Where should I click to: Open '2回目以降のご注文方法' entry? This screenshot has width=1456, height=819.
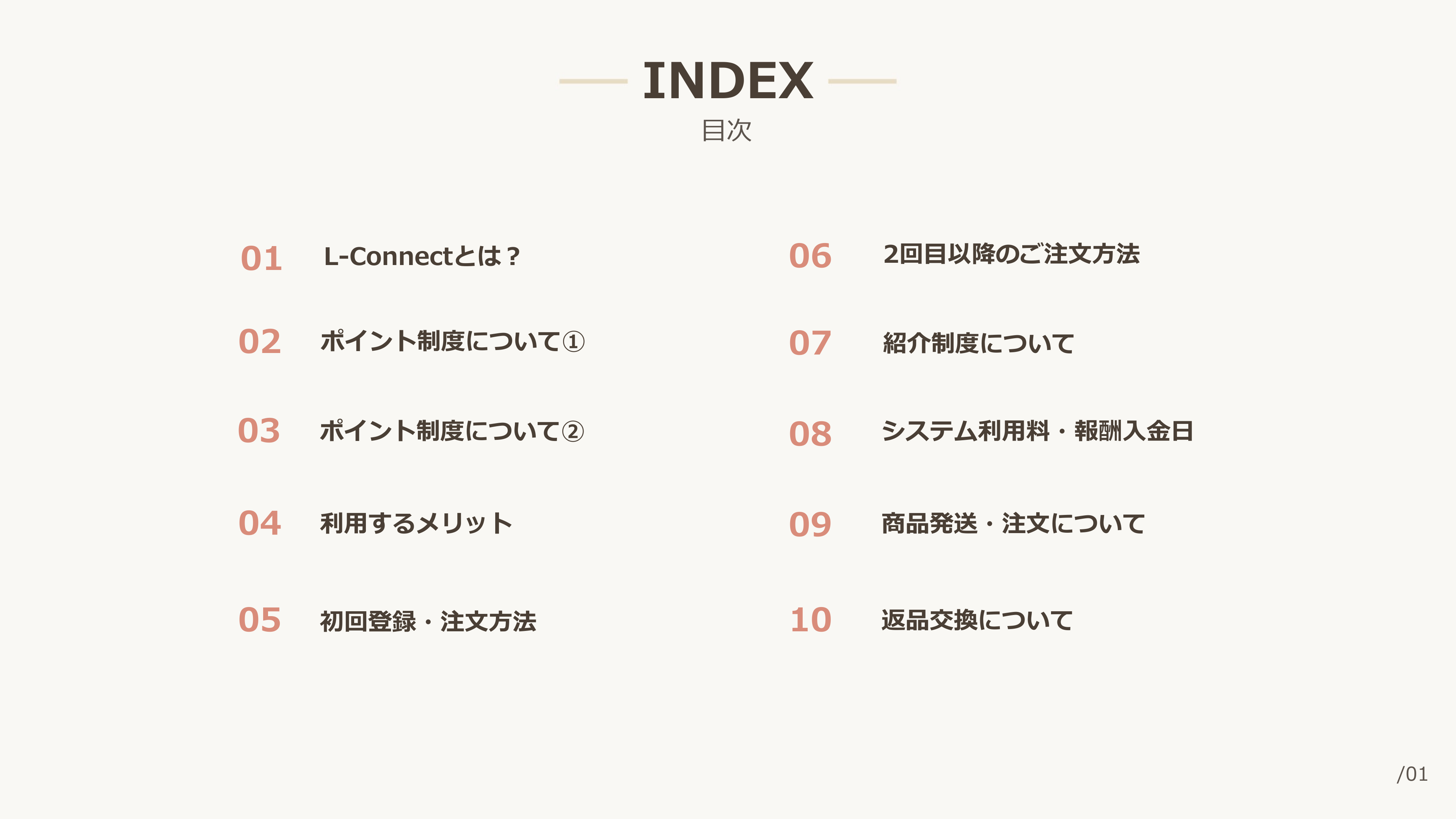click(x=1011, y=254)
